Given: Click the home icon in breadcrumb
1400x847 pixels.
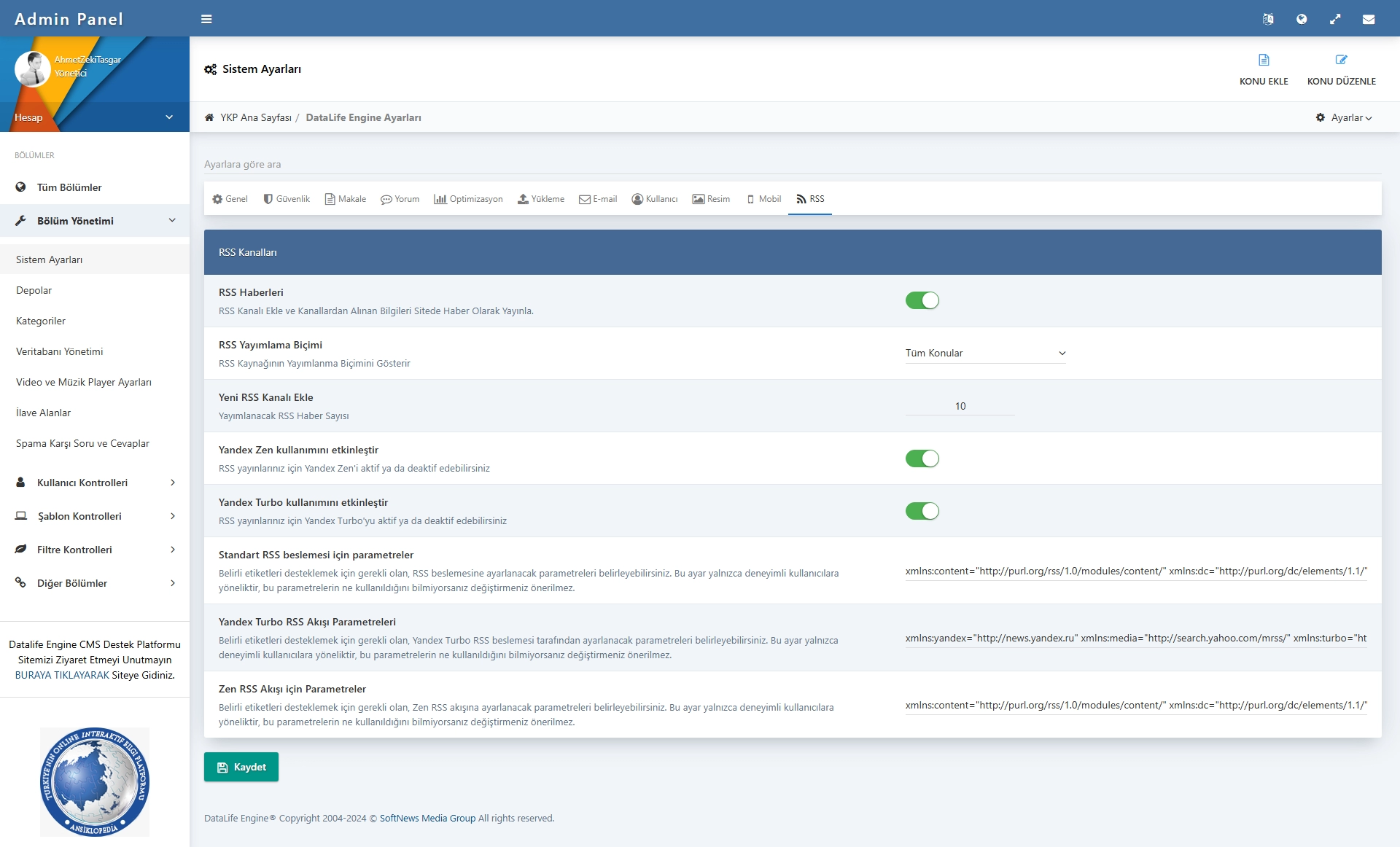Looking at the screenshot, I should coord(209,117).
